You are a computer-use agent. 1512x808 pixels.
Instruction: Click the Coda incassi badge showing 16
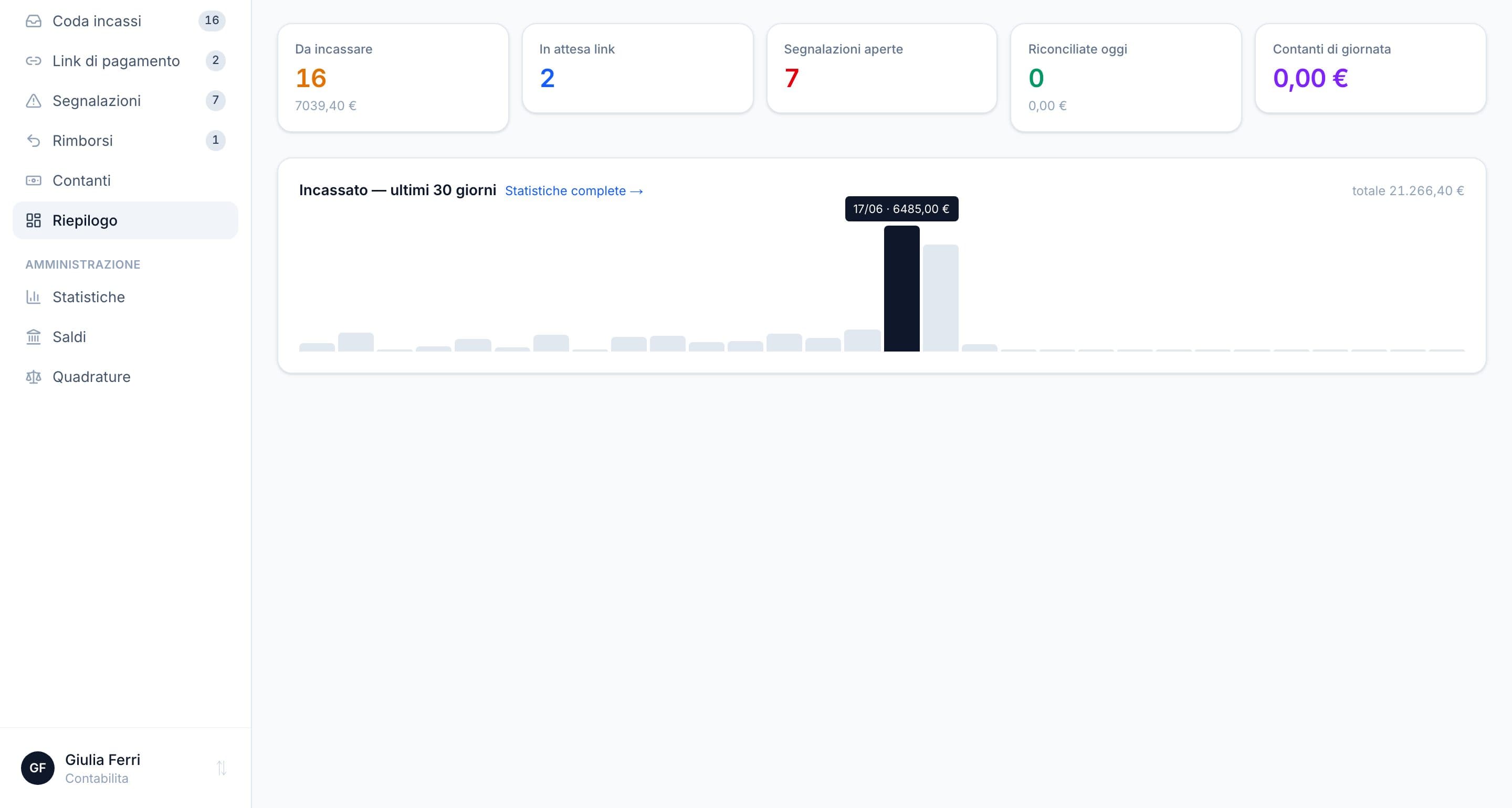pyautogui.click(x=212, y=20)
